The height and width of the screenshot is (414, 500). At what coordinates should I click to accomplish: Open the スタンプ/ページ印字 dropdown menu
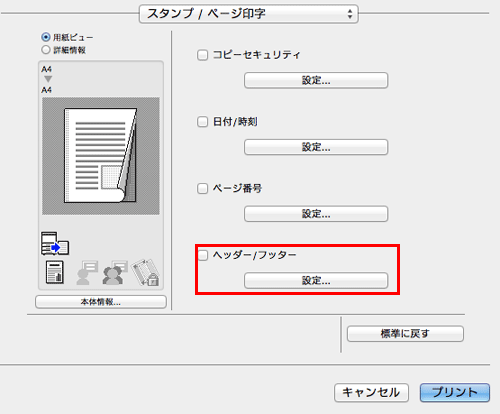point(249,14)
